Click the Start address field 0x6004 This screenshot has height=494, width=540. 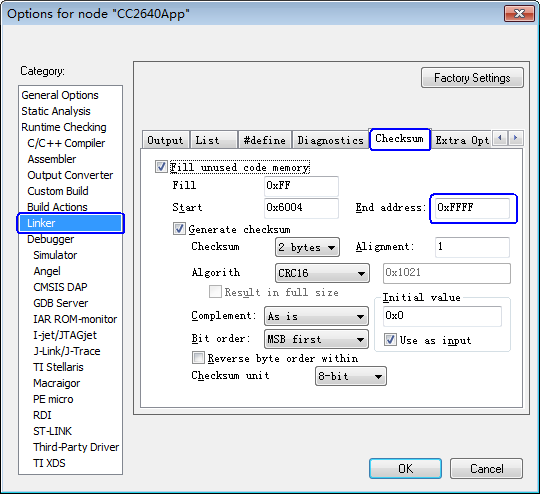coord(301,208)
